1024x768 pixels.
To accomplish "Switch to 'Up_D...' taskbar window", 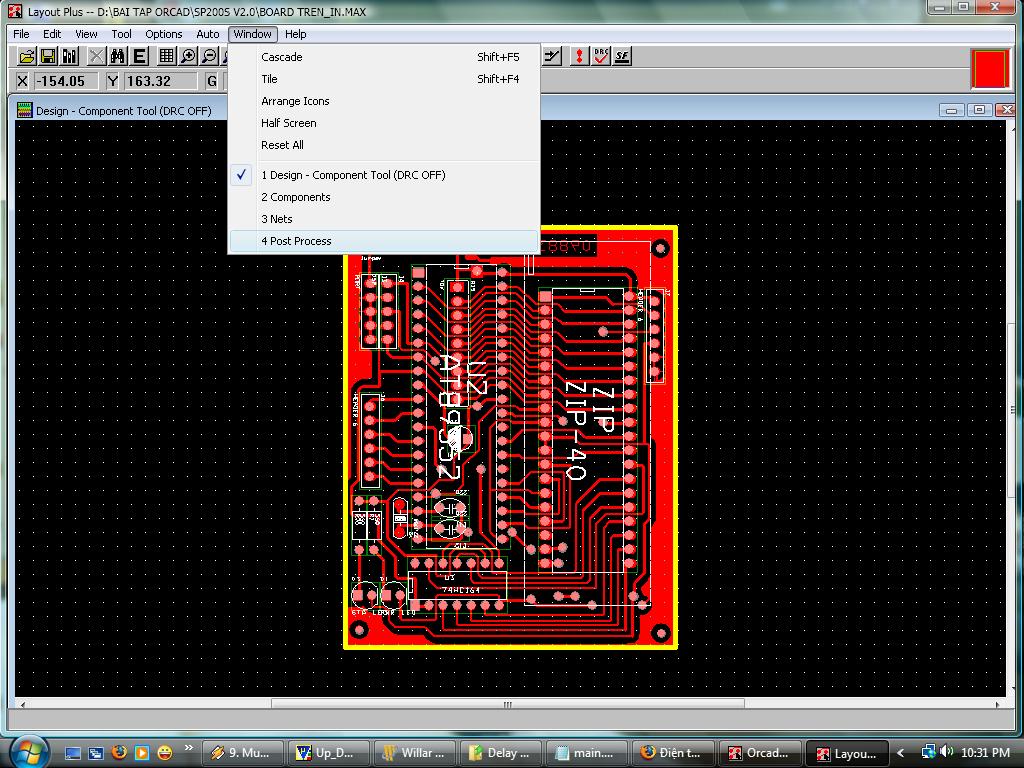I will point(329,753).
